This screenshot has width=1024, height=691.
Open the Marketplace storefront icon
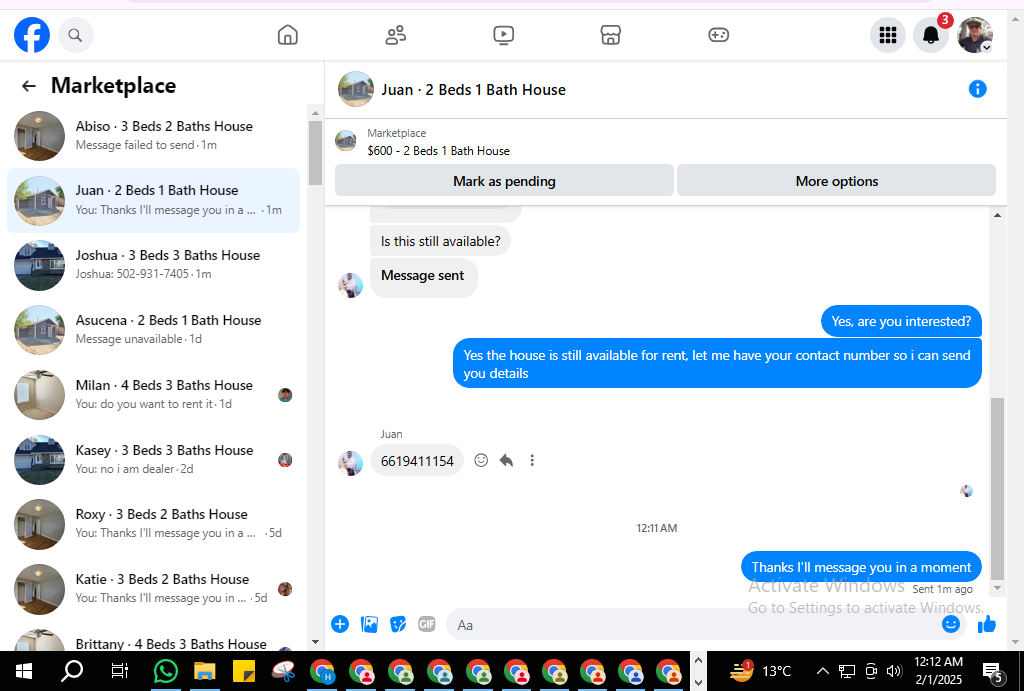pos(611,35)
